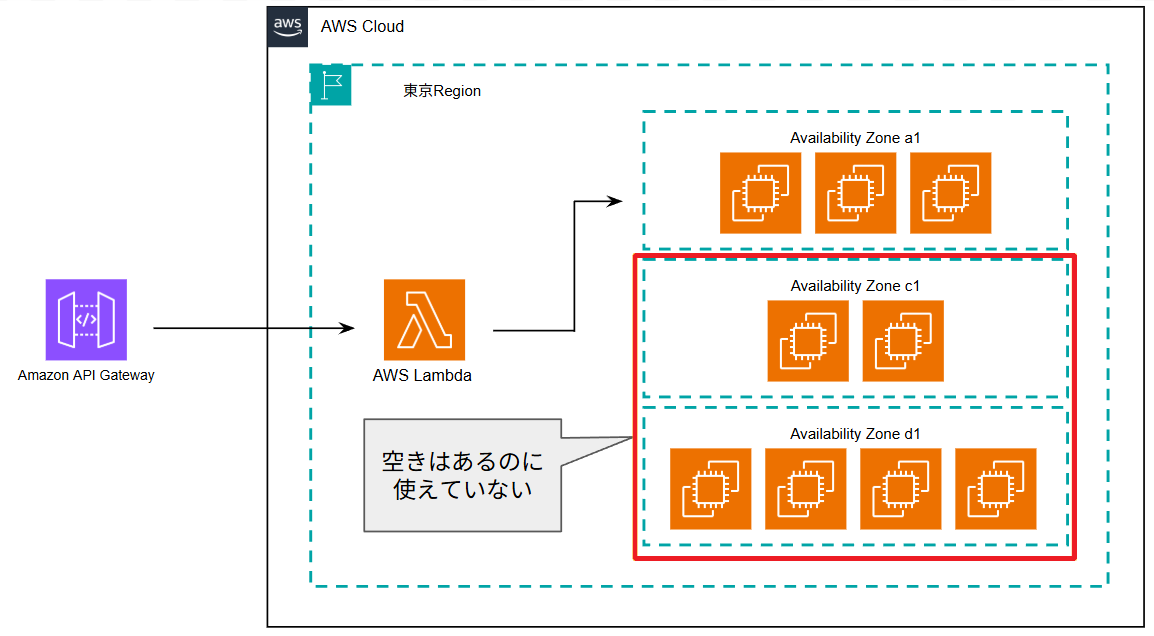
Task: Select the Tokyo Region flag icon
Action: coord(330,85)
